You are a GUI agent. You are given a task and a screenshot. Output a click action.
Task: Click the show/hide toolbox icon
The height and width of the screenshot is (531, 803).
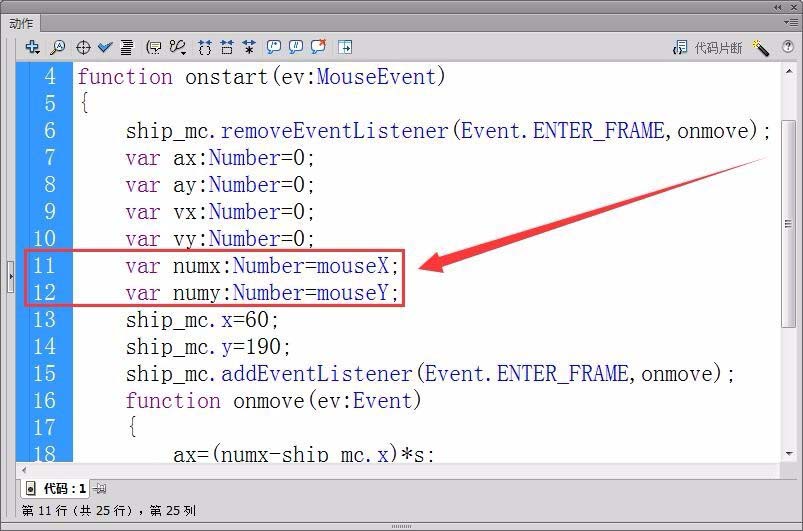(x=345, y=48)
